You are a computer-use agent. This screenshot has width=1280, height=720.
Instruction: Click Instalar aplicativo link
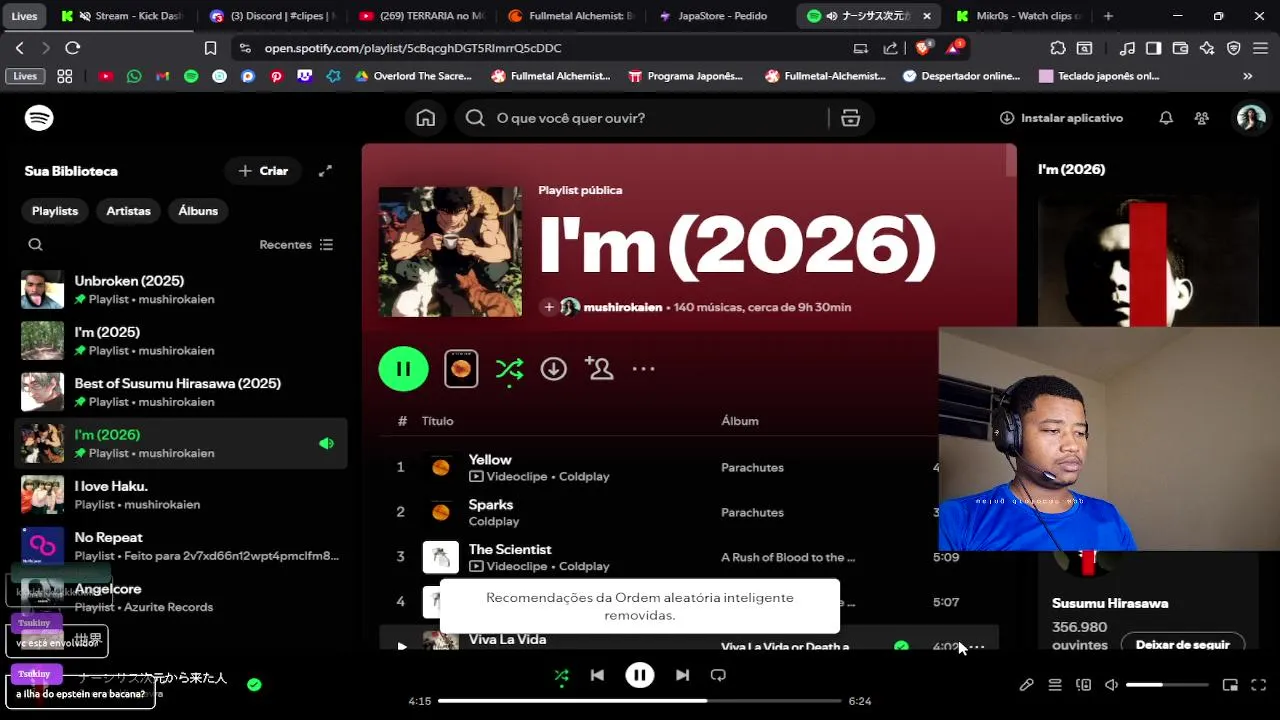pos(1061,118)
